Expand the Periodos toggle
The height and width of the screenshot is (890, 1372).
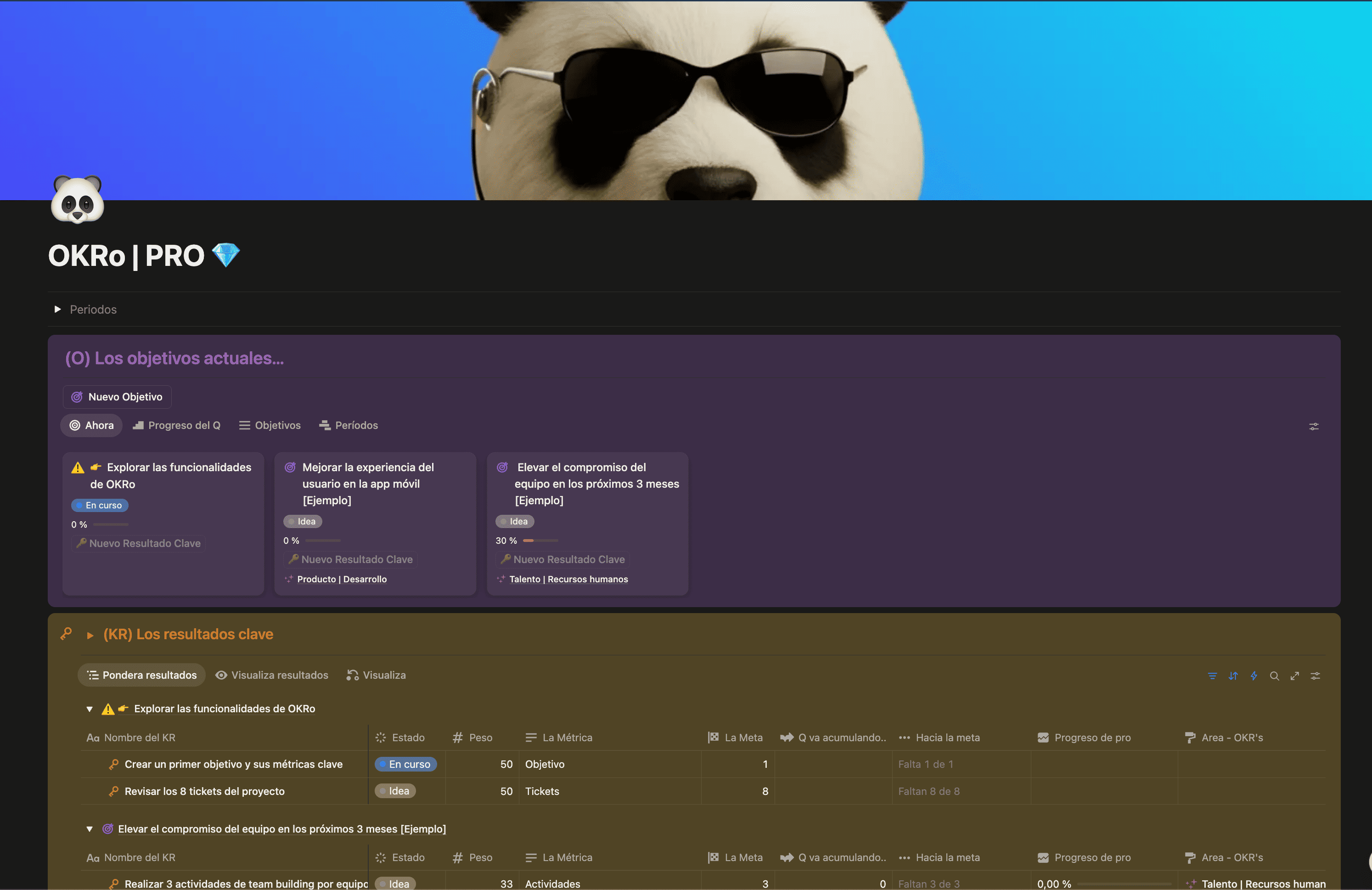[x=57, y=310]
